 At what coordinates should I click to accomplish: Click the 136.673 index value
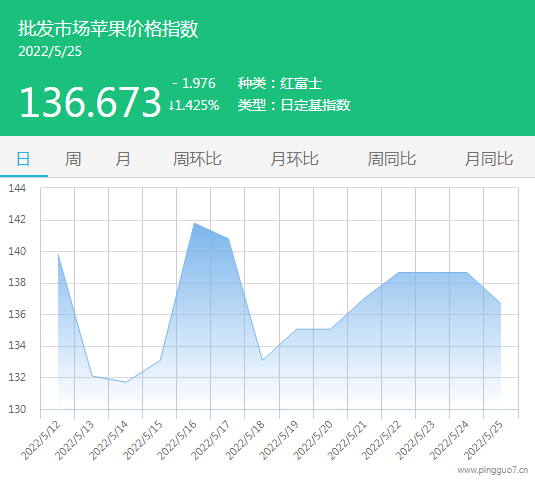[90, 102]
